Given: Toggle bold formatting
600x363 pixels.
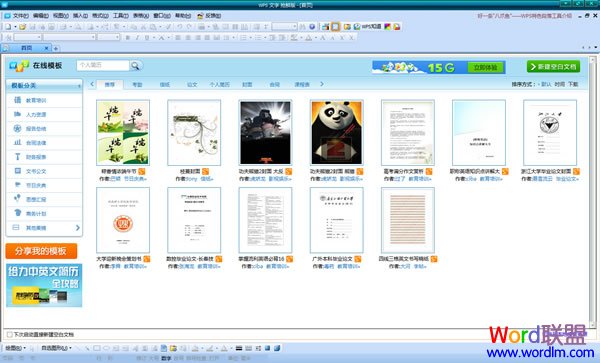Looking at the screenshot, I should (x=128, y=37).
